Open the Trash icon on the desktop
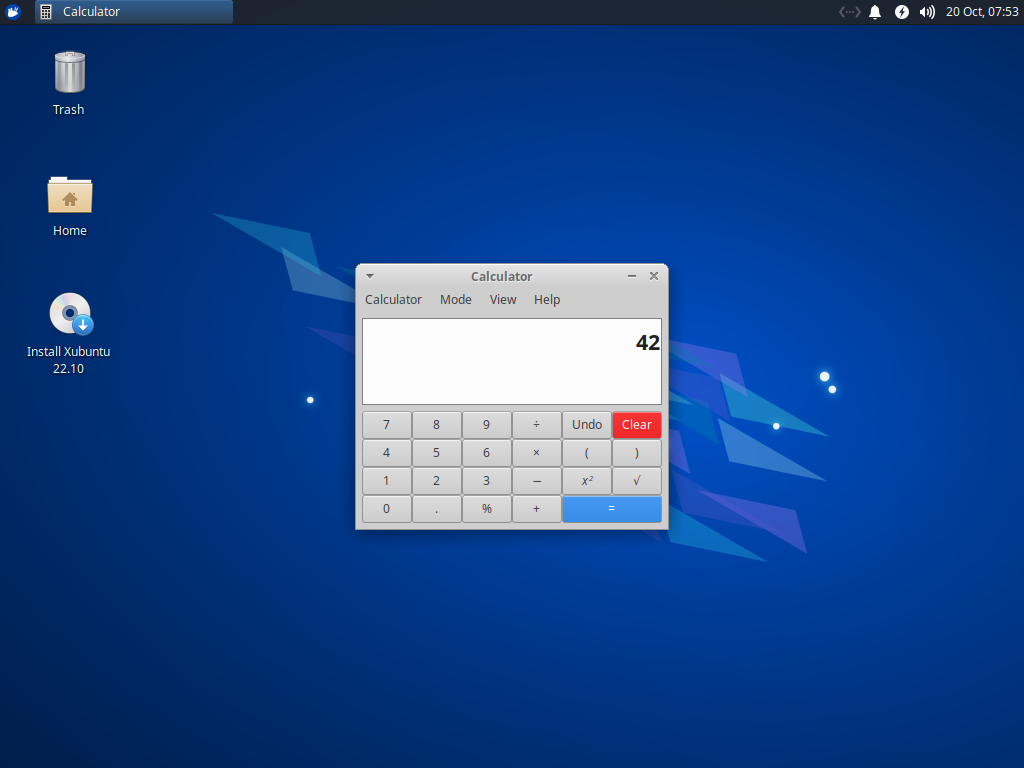 68,70
